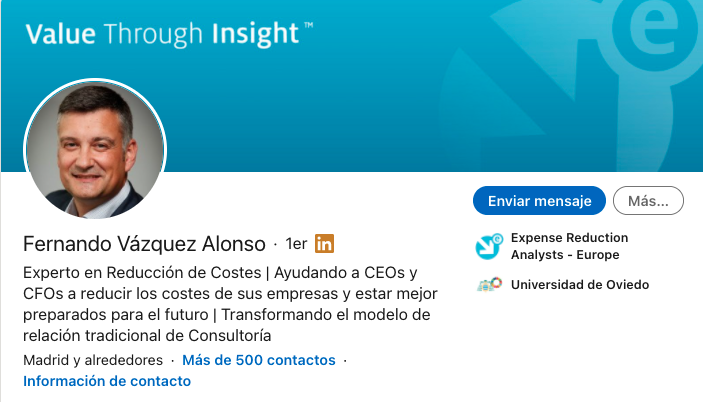Open the Más de 500 contactos link

[x=259, y=360]
